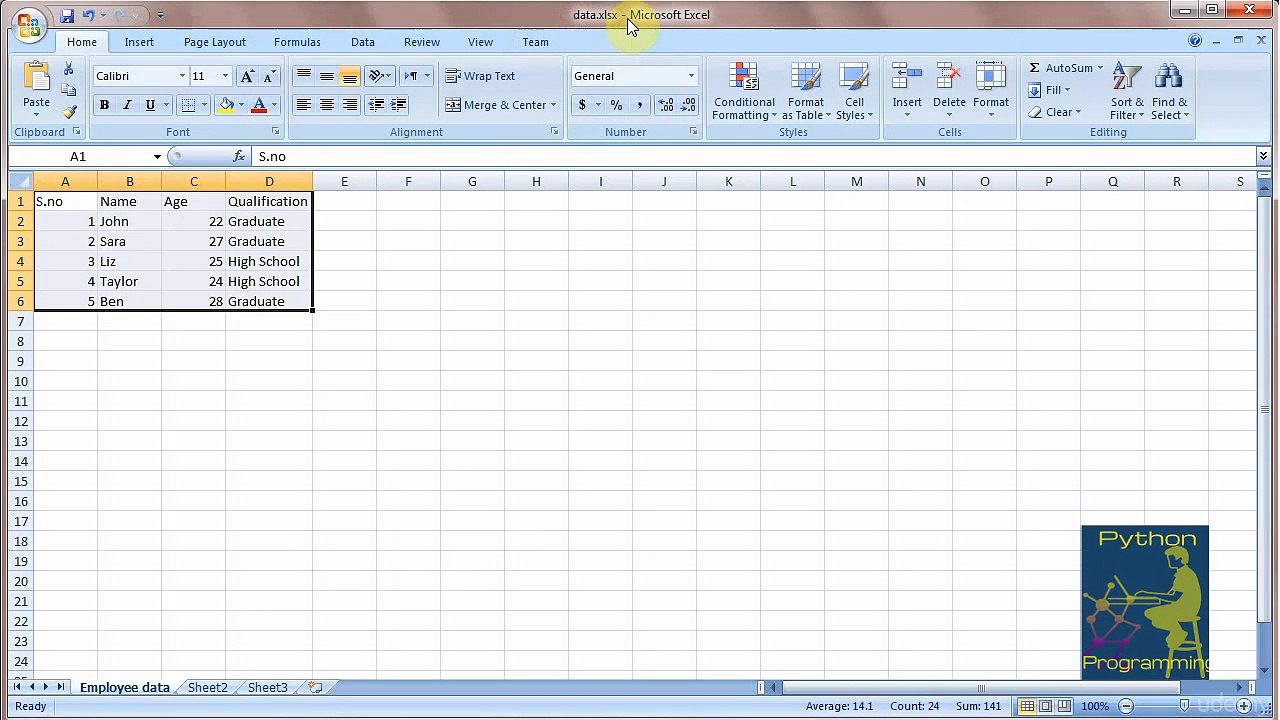Align cell text right
Viewport: 1280px width, 720px height.
point(349,104)
